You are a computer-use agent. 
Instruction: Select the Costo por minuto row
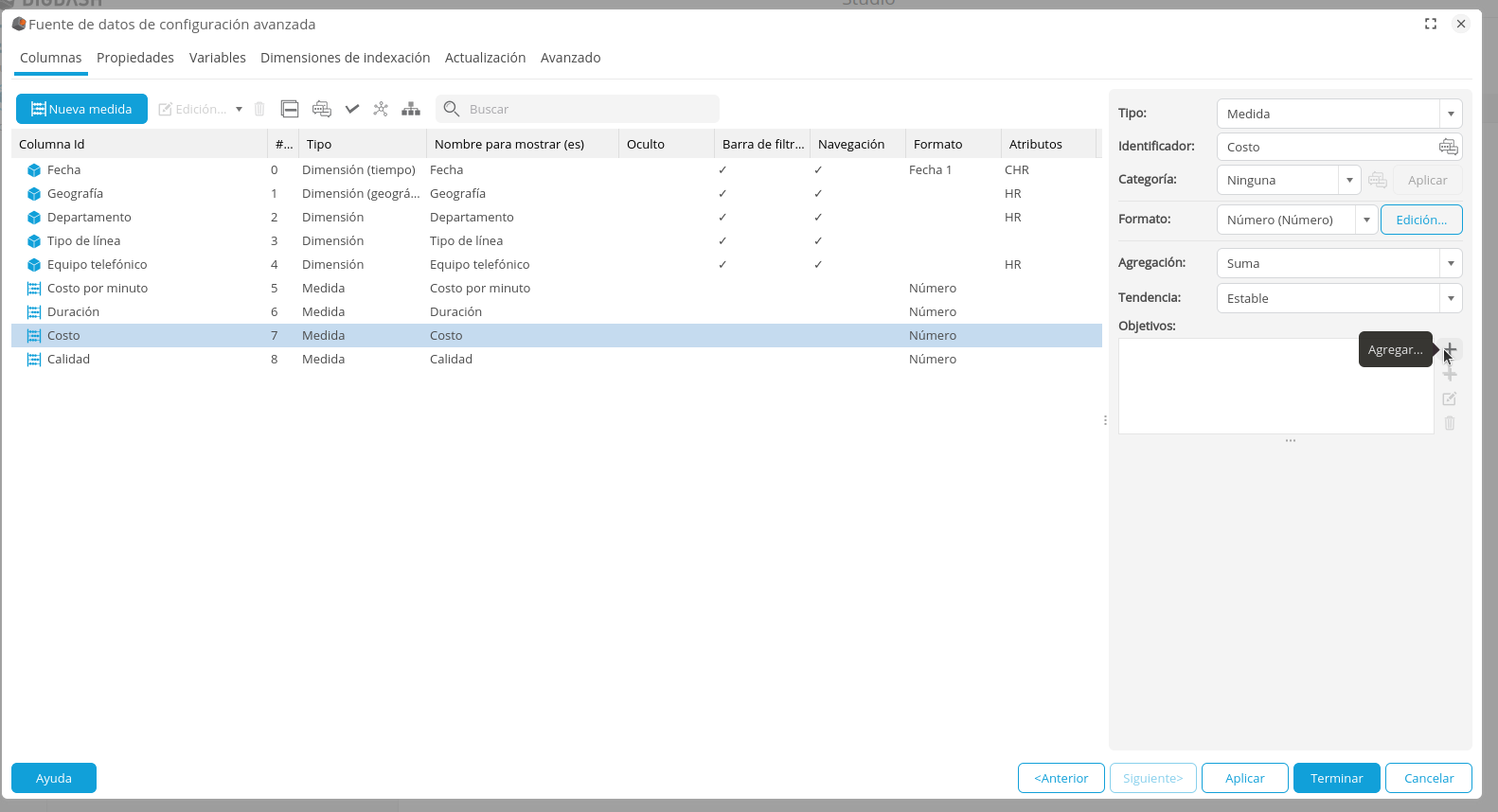(x=98, y=289)
